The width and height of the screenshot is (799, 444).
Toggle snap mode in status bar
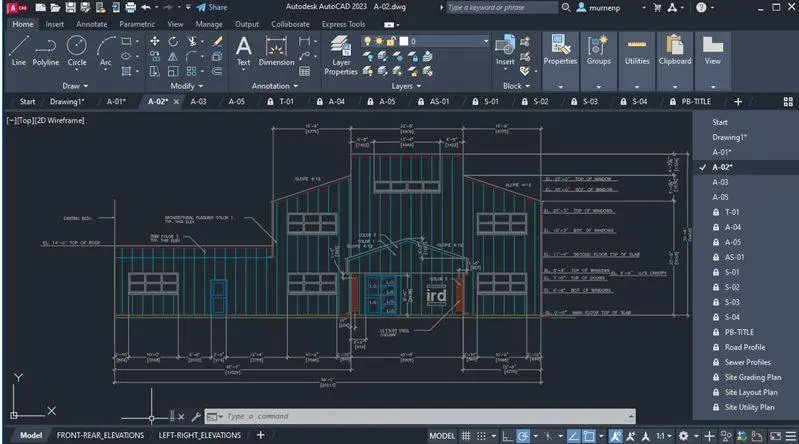pos(481,436)
